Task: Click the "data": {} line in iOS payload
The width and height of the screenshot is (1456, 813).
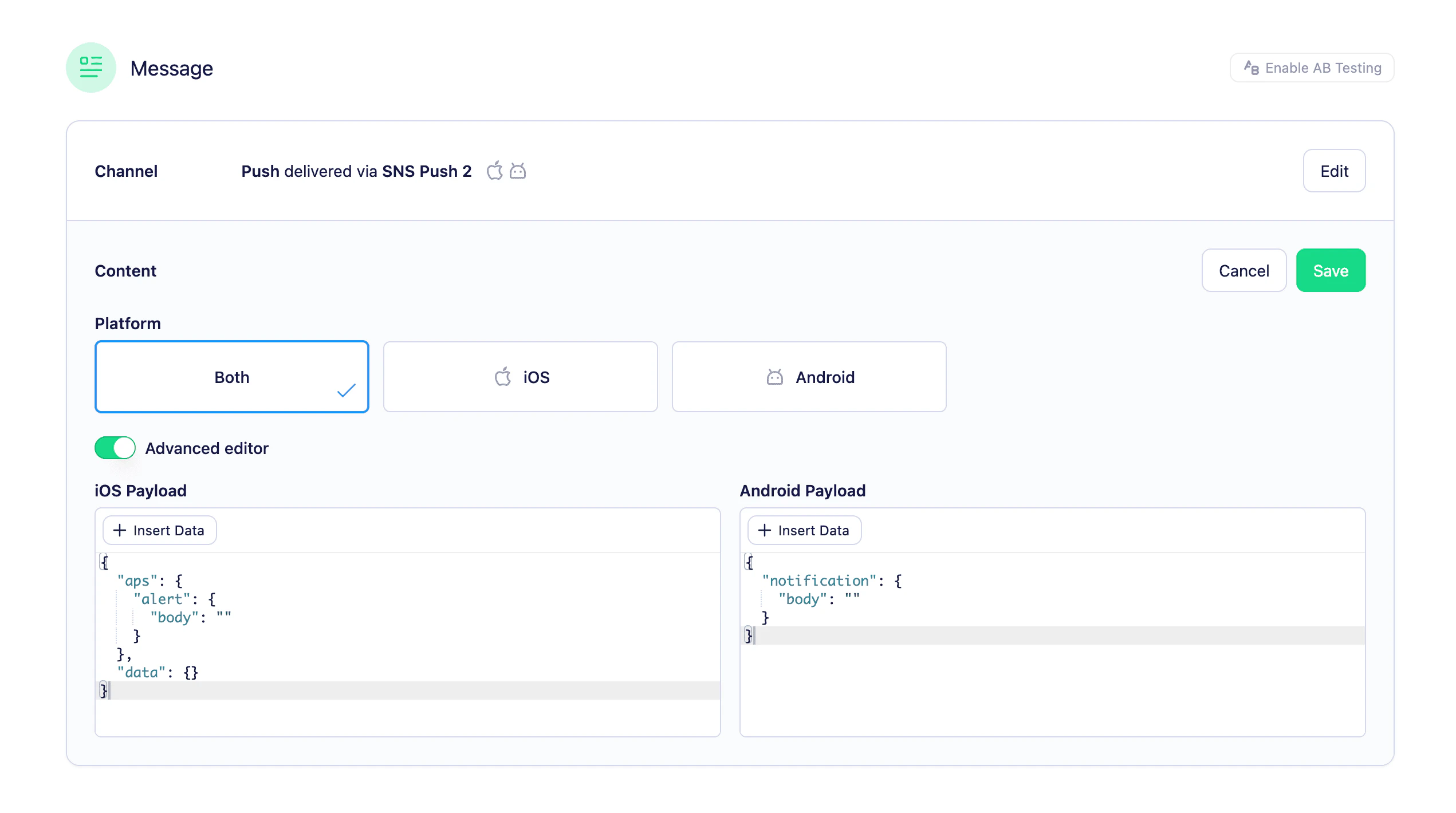Action: pos(158,672)
